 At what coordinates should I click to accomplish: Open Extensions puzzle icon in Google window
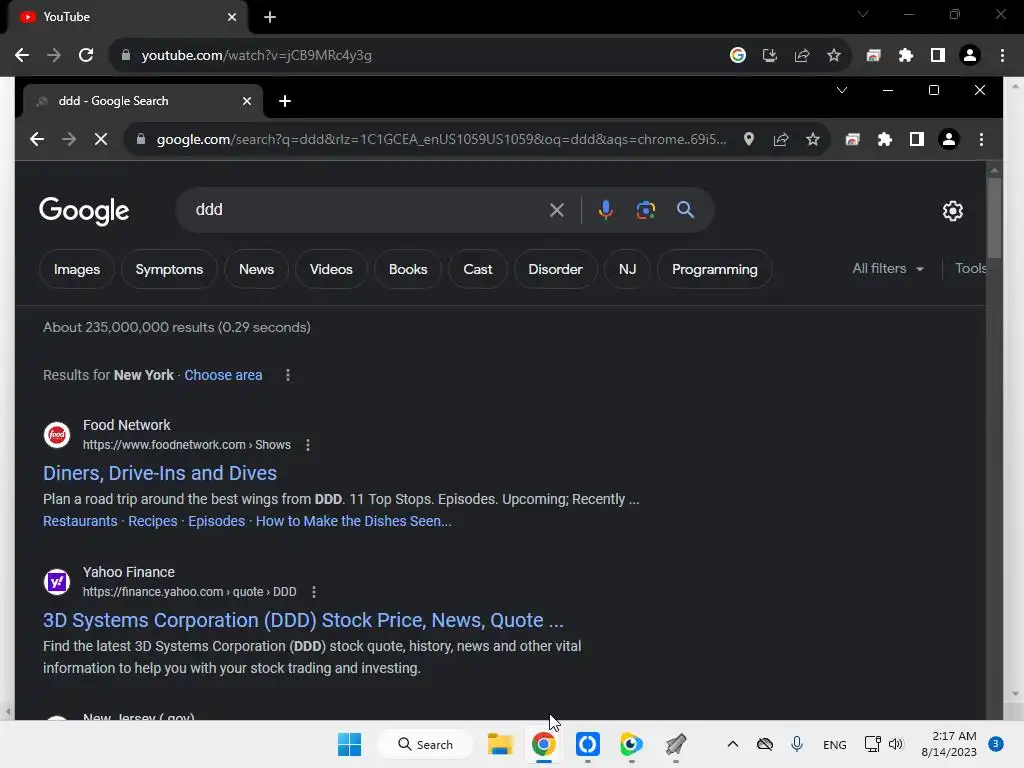[x=885, y=139]
